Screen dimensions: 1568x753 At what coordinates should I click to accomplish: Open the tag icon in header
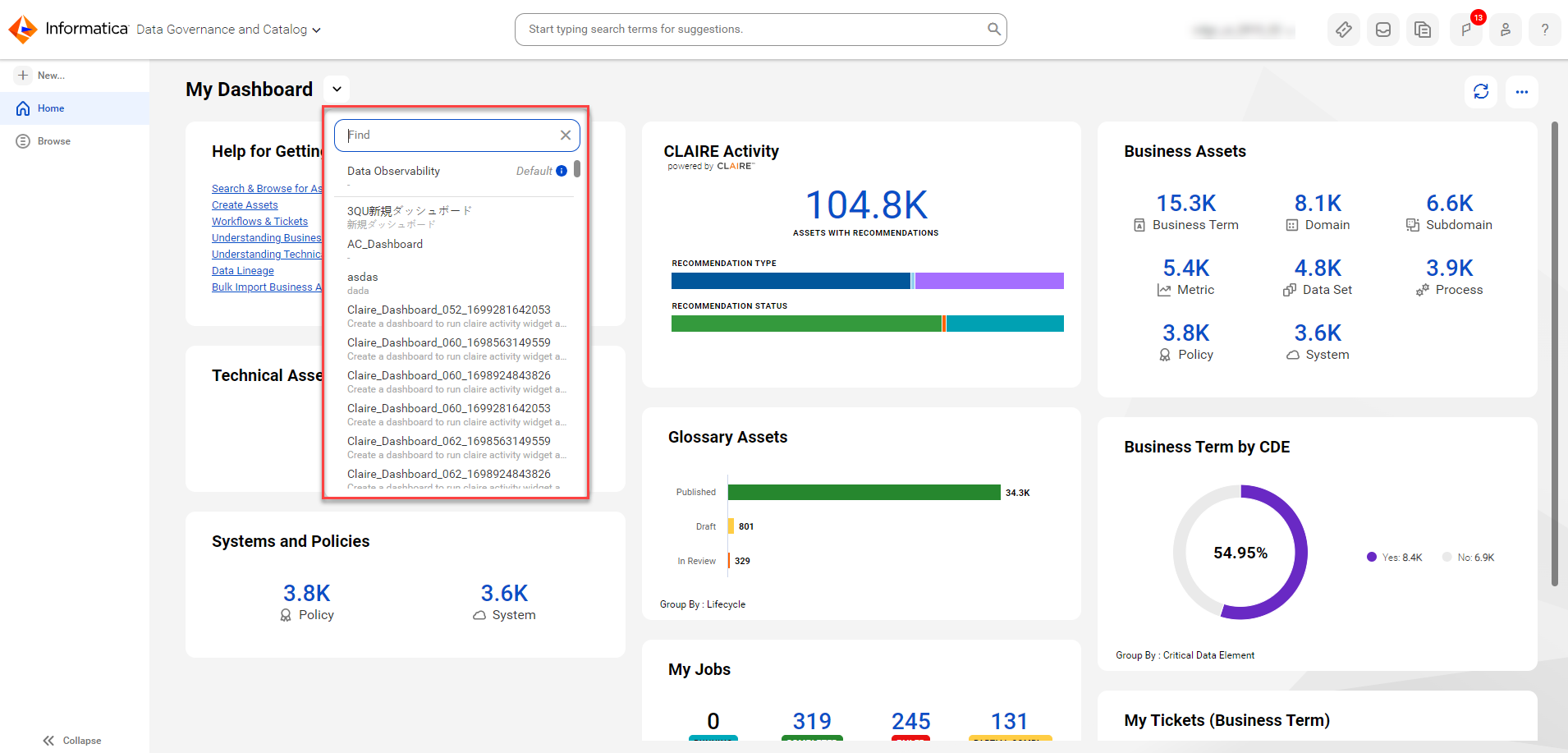[1344, 30]
